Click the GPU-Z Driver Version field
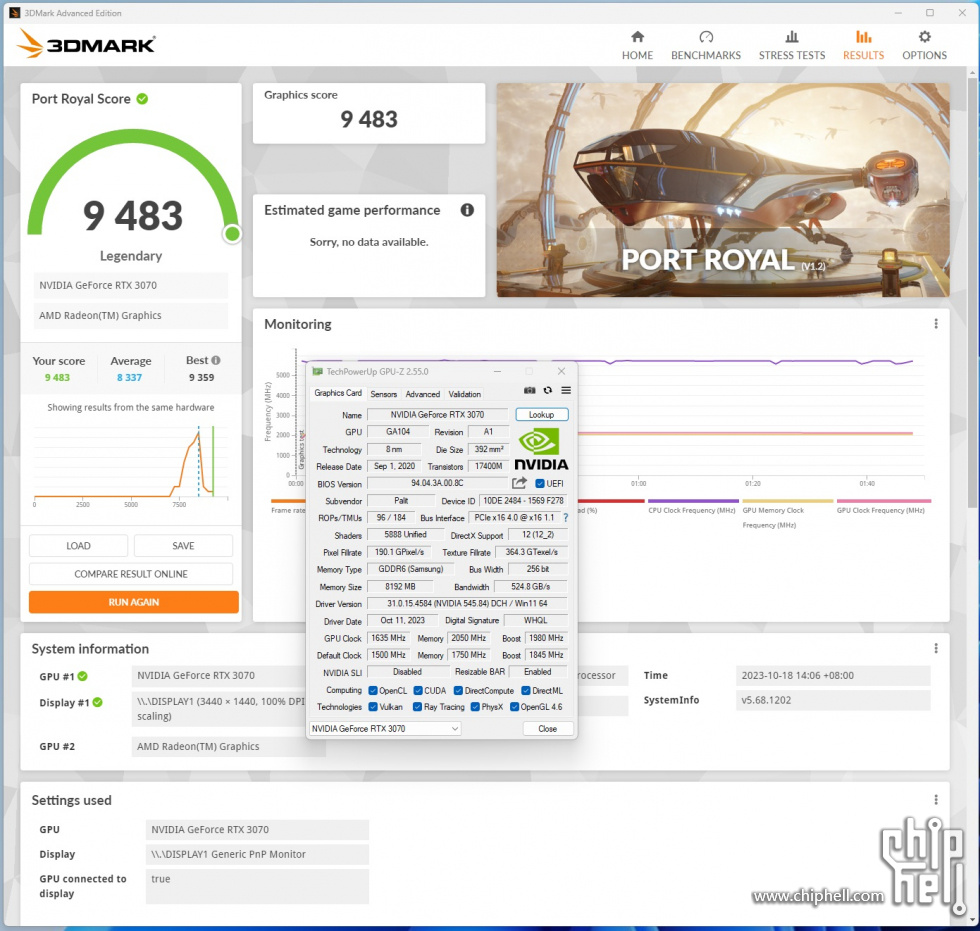This screenshot has width=980, height=931. point(467,604)
